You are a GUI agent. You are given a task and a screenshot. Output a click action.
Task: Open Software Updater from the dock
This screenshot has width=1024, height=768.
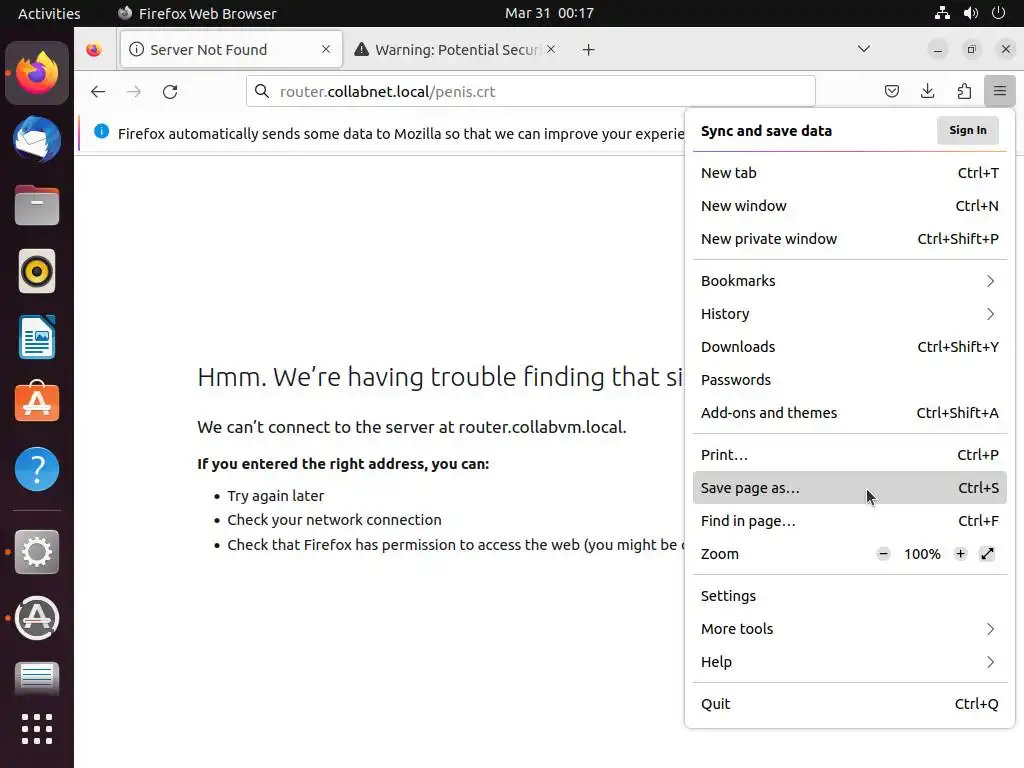coord(37,618)
